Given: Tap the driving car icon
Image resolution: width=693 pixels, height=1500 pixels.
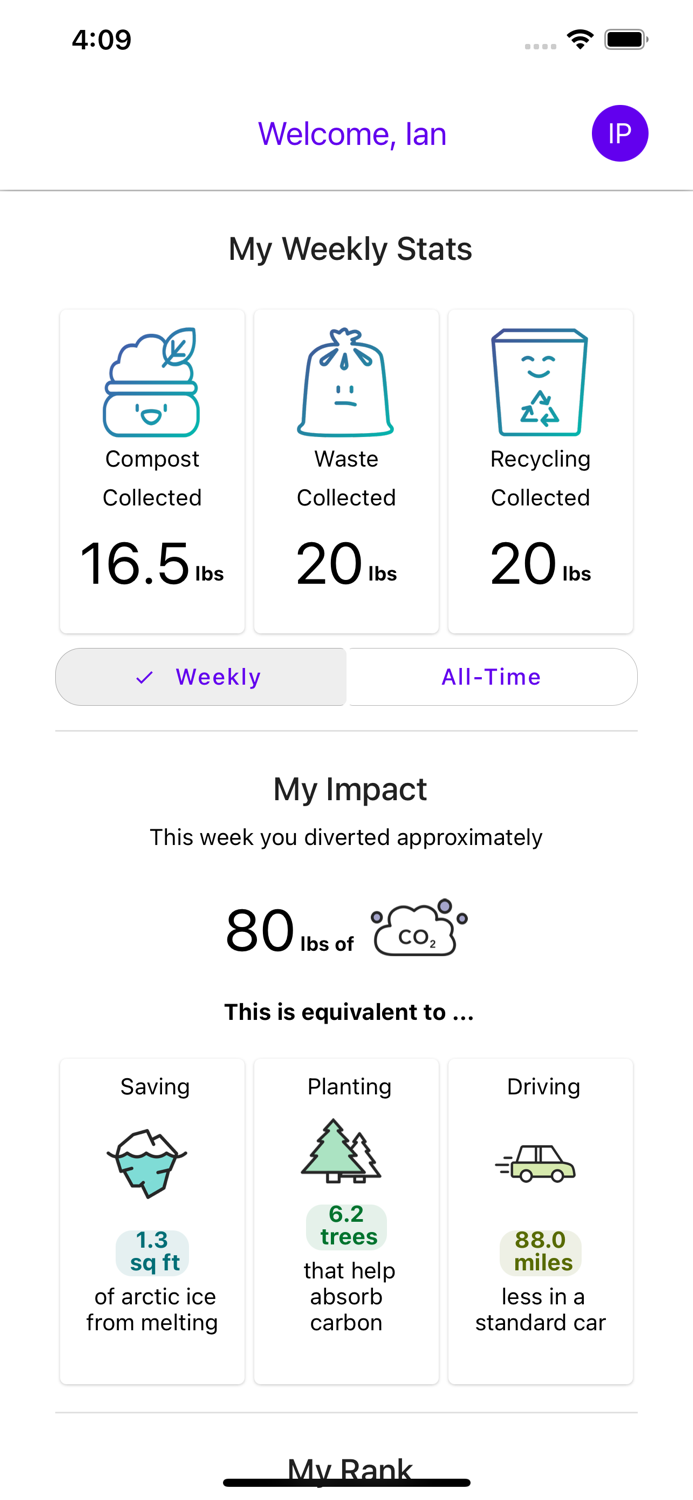Looking at the screenshot, I should coord(537,1164).
